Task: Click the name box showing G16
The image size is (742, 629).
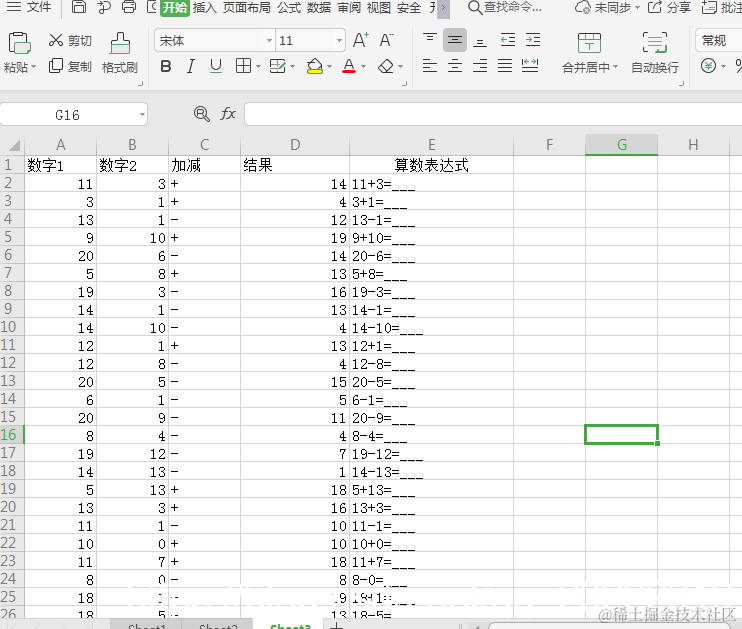Action: click(74, 115)
